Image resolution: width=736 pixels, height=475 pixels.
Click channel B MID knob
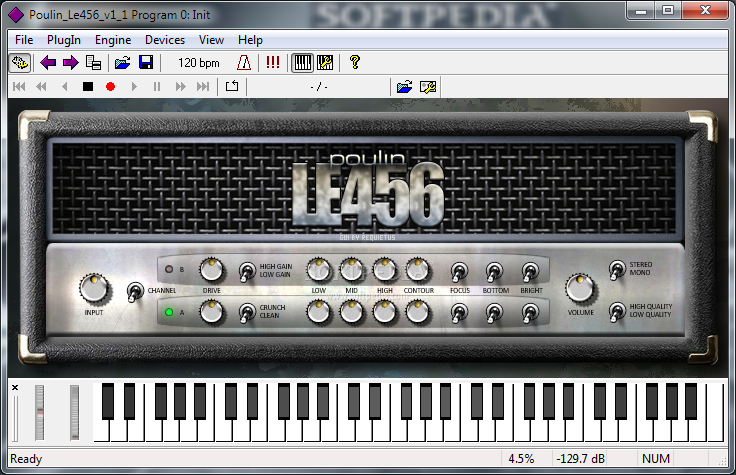click(351, 270)
